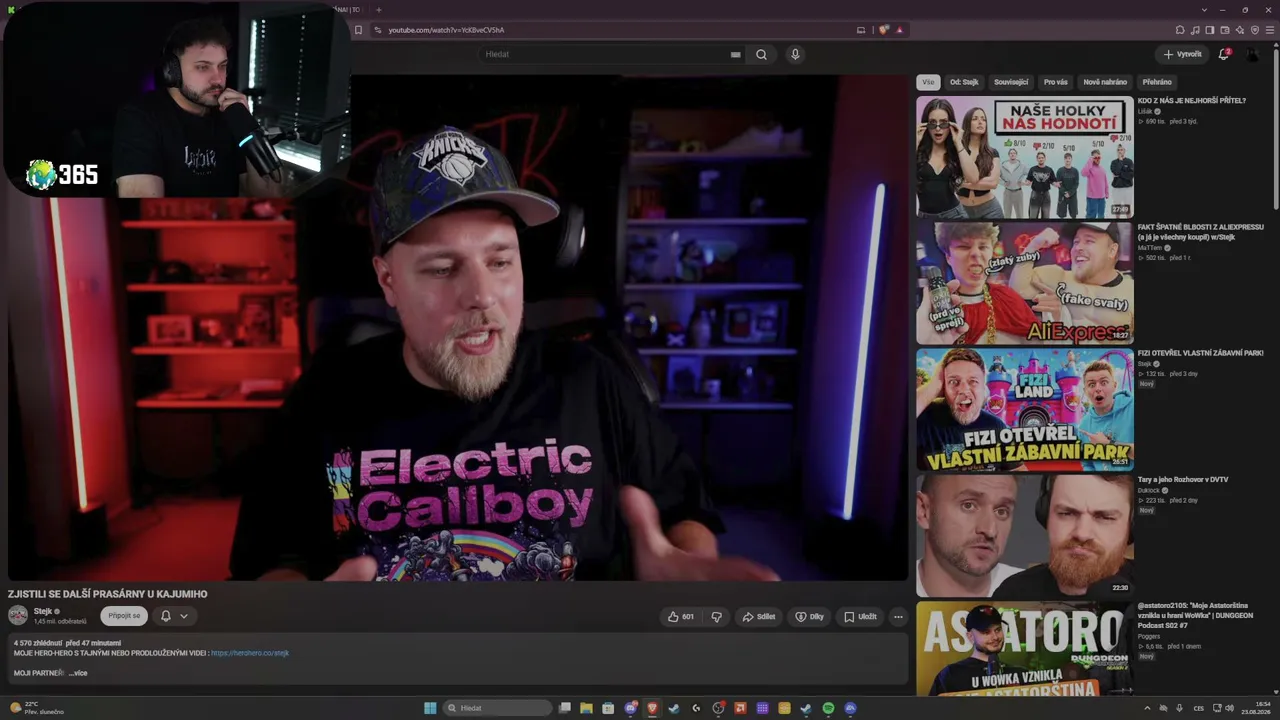
Task: Expand description with ...více
Action: click(78, 673)
